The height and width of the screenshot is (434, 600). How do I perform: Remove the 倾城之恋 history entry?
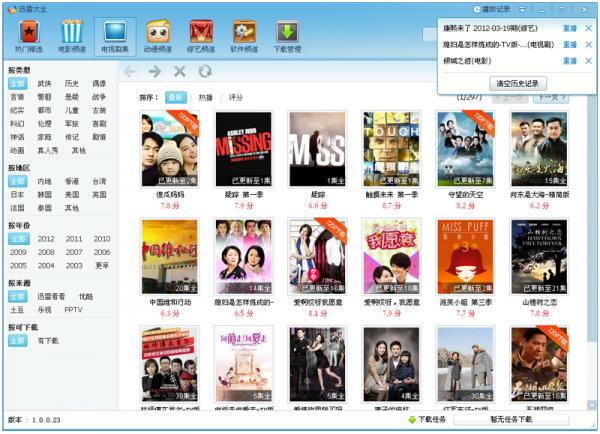[589, 61]
